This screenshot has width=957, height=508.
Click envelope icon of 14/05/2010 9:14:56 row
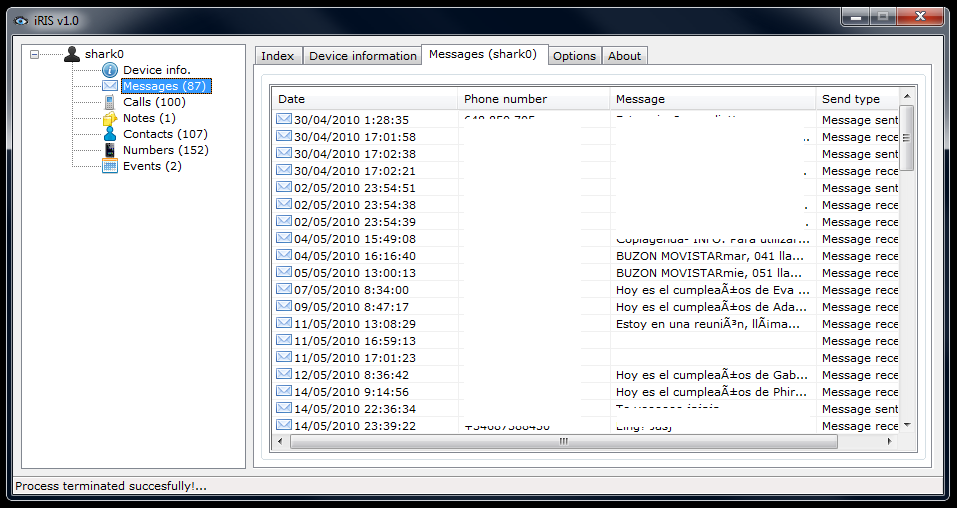(284, 391)
